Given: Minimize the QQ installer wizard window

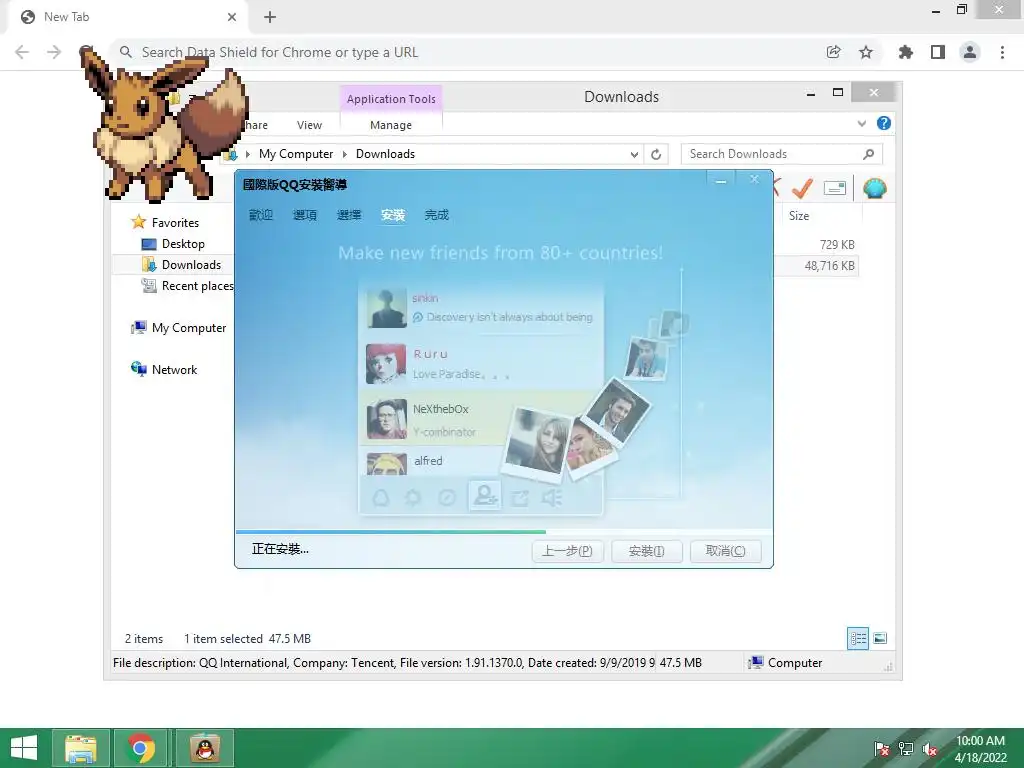Looking at the screenshot, I should click(721, 181).
